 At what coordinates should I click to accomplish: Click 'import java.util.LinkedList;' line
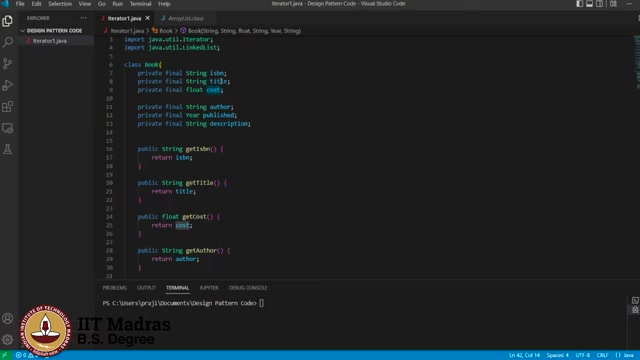[172, 47]
